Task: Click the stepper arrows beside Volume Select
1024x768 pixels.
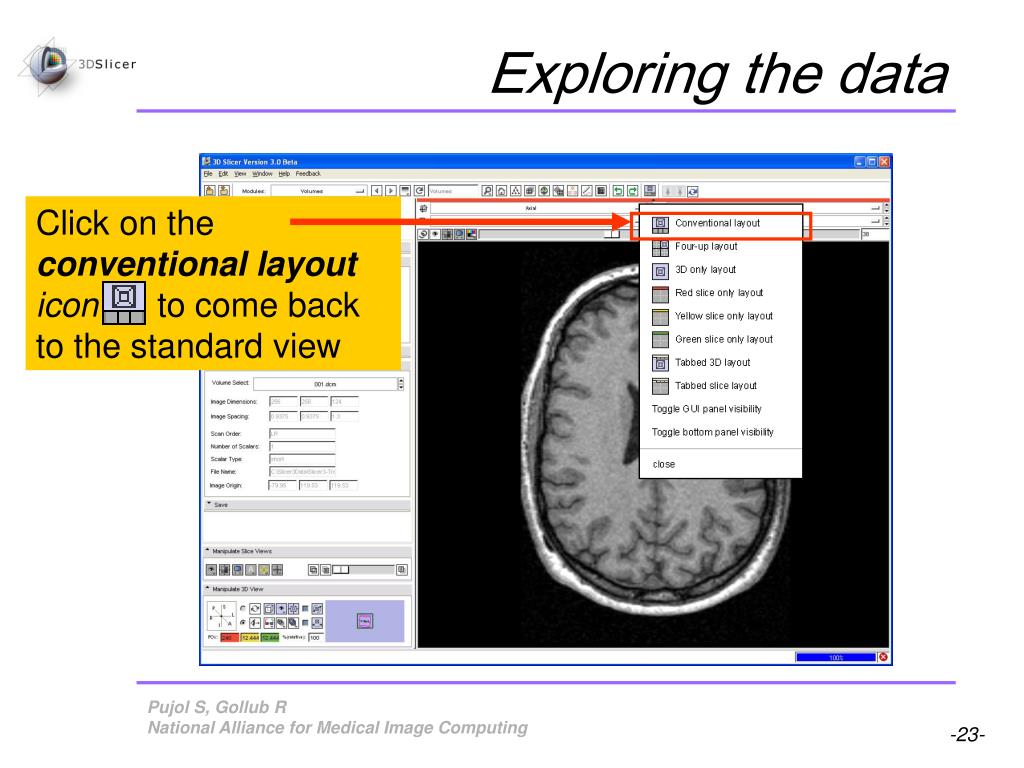Action: 401,384
